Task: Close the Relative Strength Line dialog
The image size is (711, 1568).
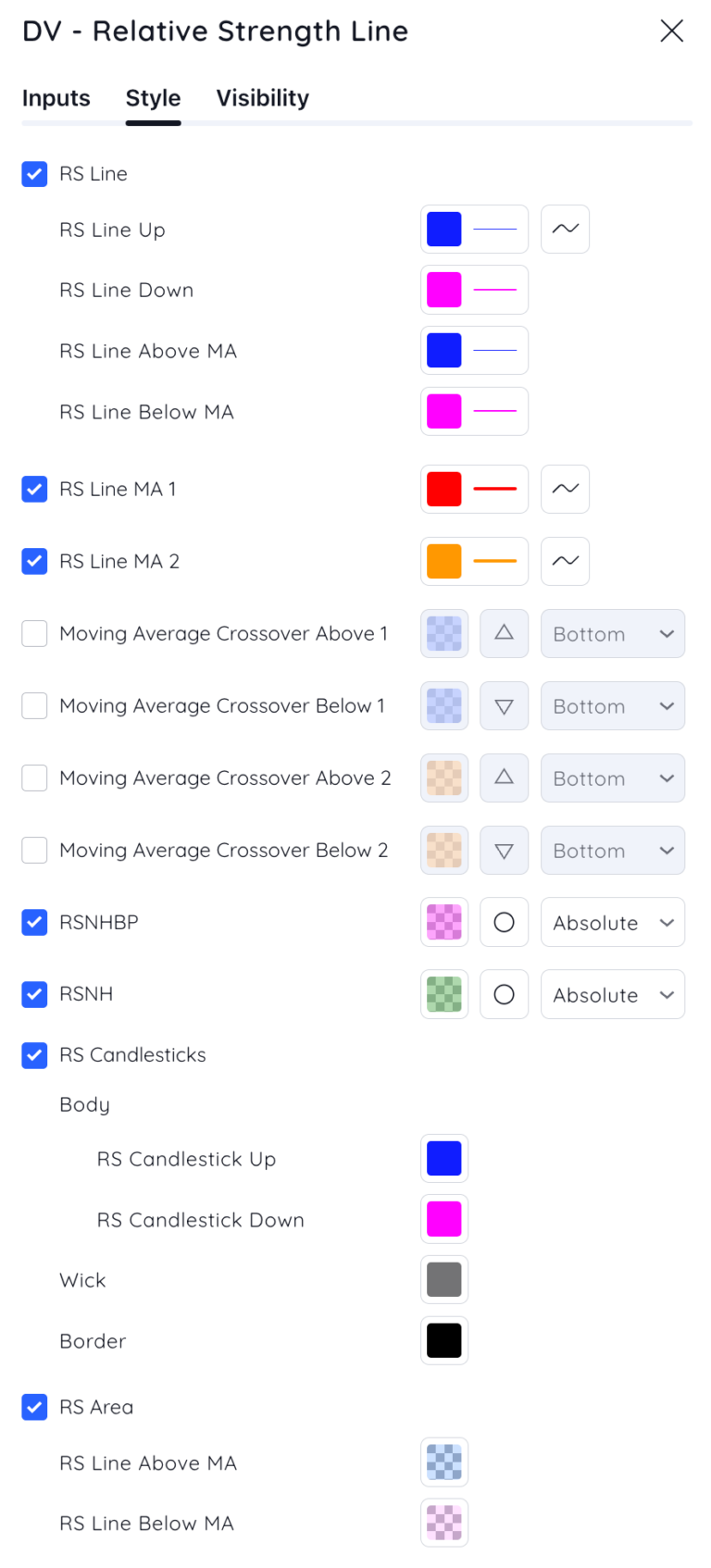Action: point(671,31)
